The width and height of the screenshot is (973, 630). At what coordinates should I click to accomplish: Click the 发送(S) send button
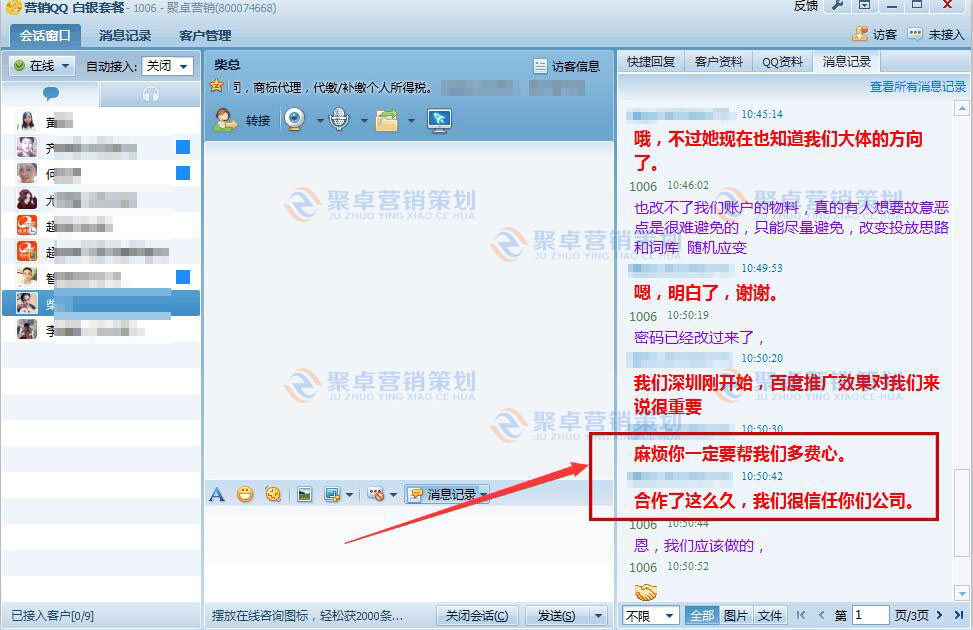[x=556, y=616]
